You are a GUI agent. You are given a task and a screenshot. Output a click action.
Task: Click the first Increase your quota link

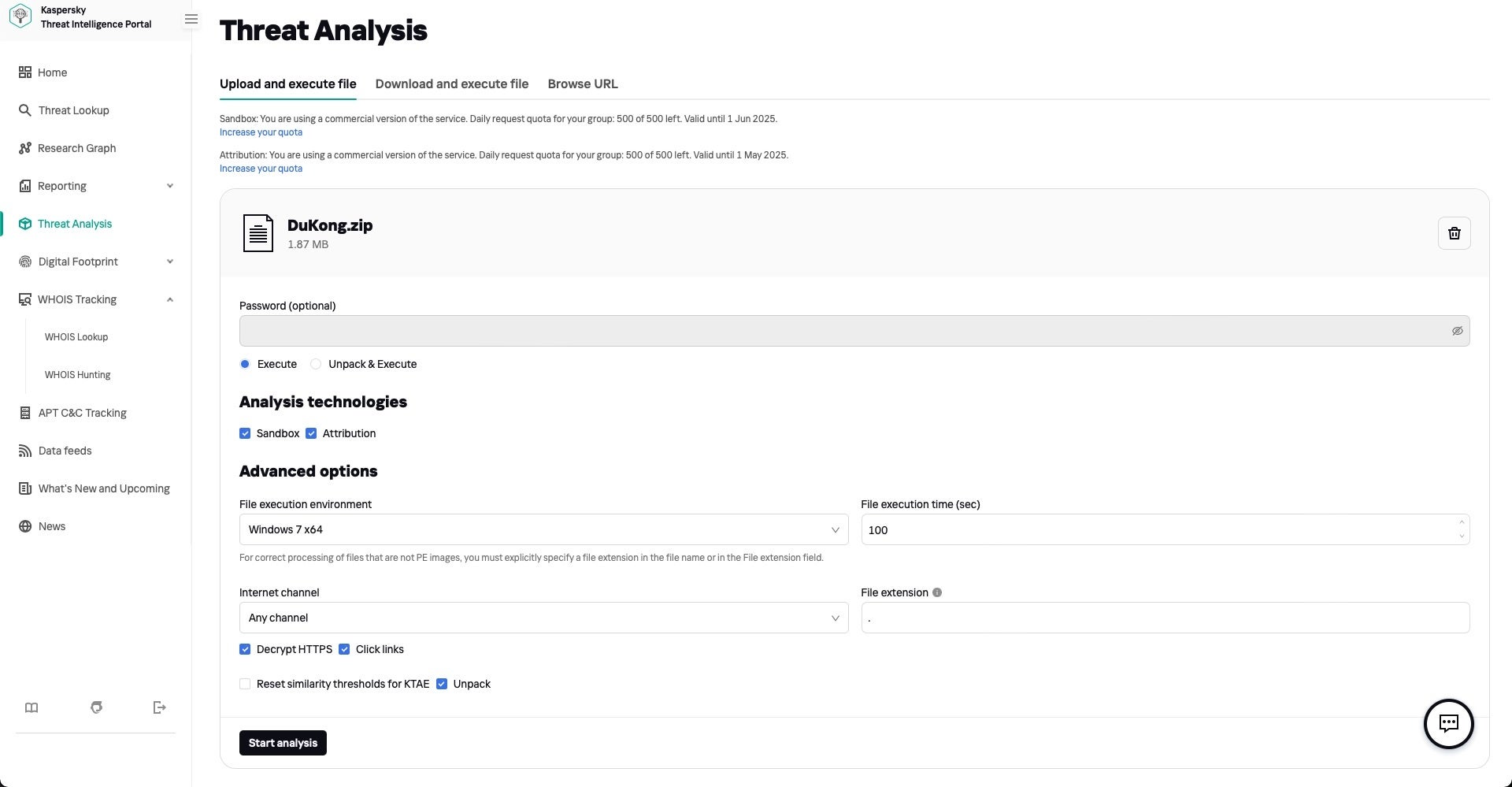click(x=261, y=132)
